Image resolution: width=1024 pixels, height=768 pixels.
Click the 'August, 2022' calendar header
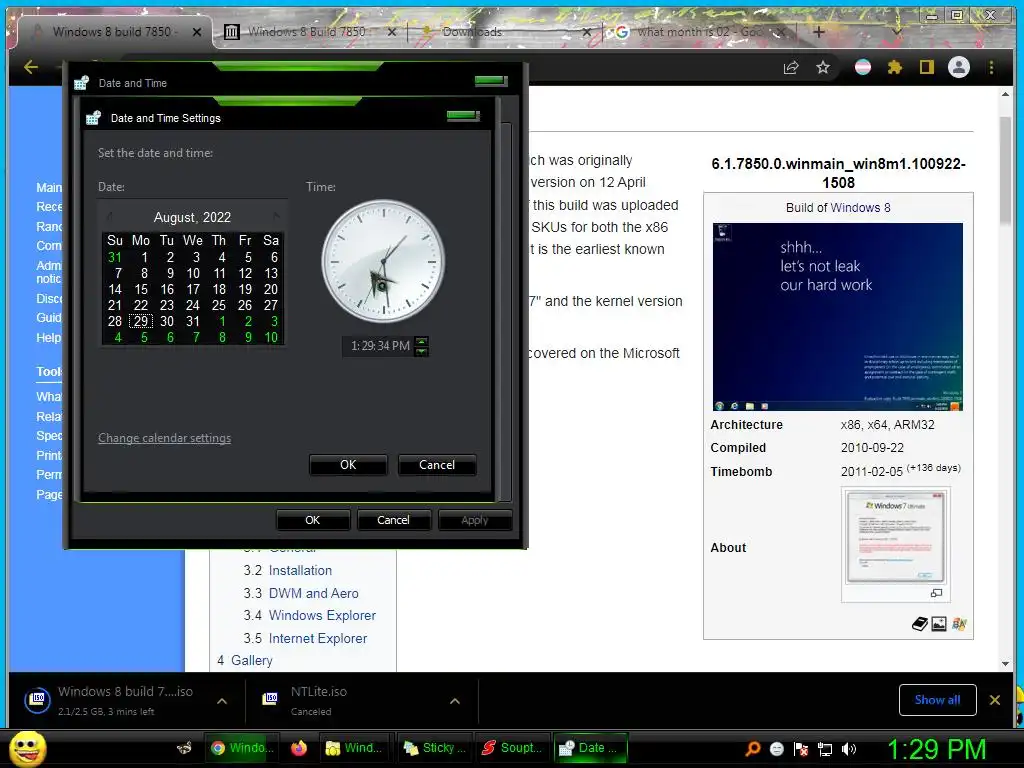pyautogui.click(x=192, y=217)
